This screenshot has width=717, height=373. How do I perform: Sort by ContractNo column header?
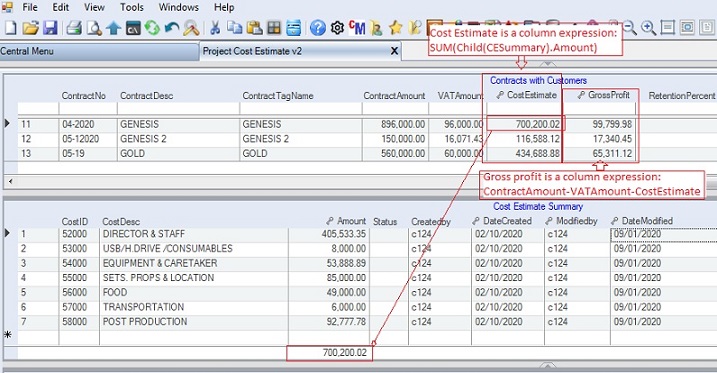click(x=84, y=96)
